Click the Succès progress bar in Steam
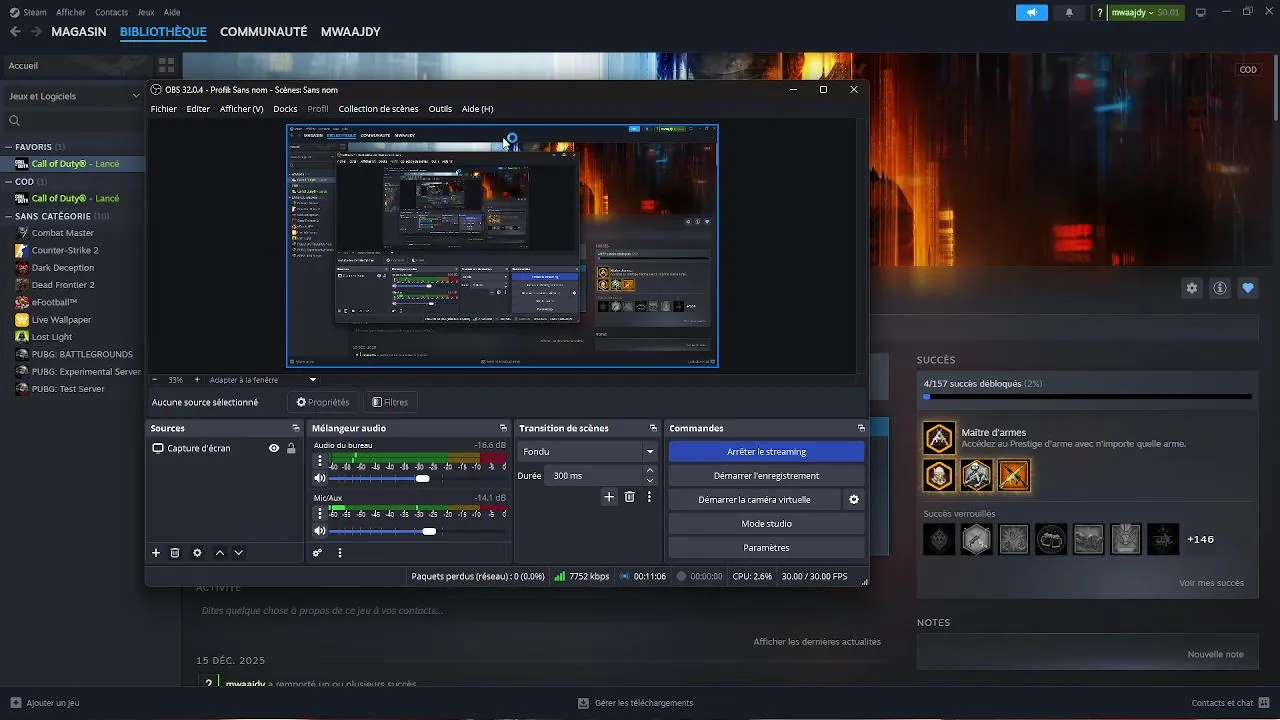Image resolution: width=1280 pixels, height=720 pixels. tap(1088, 397)
